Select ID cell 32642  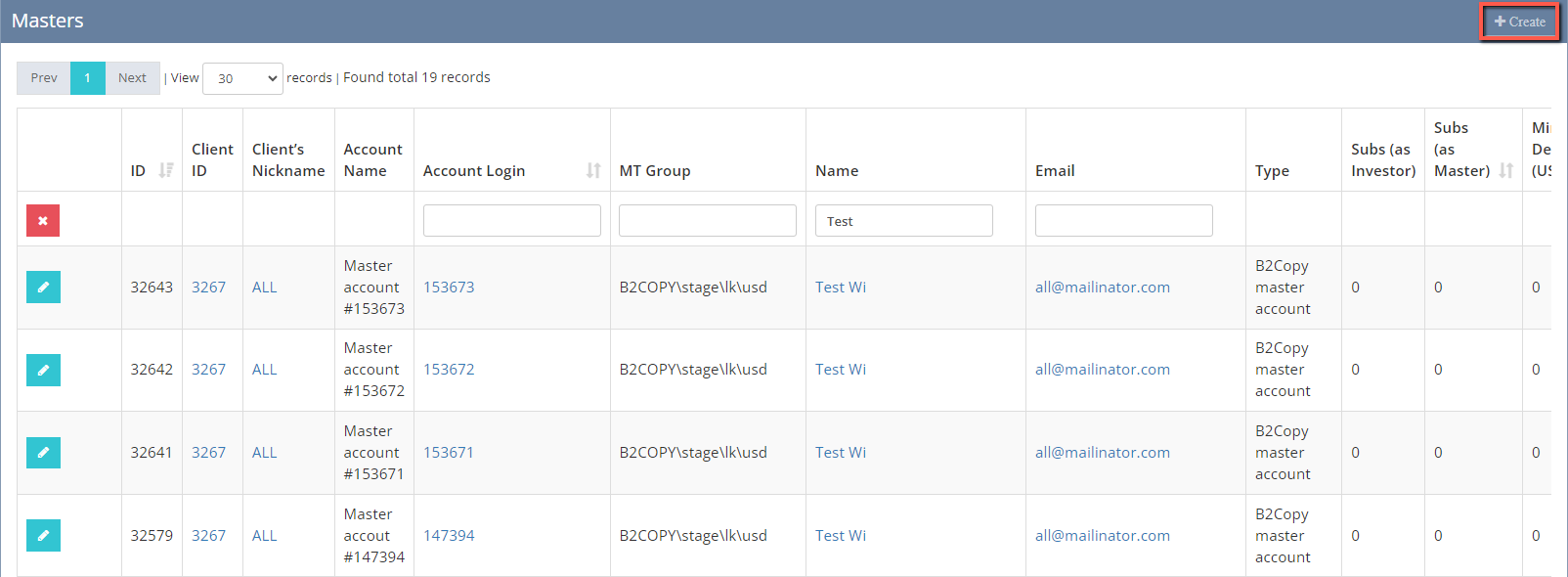152,370
